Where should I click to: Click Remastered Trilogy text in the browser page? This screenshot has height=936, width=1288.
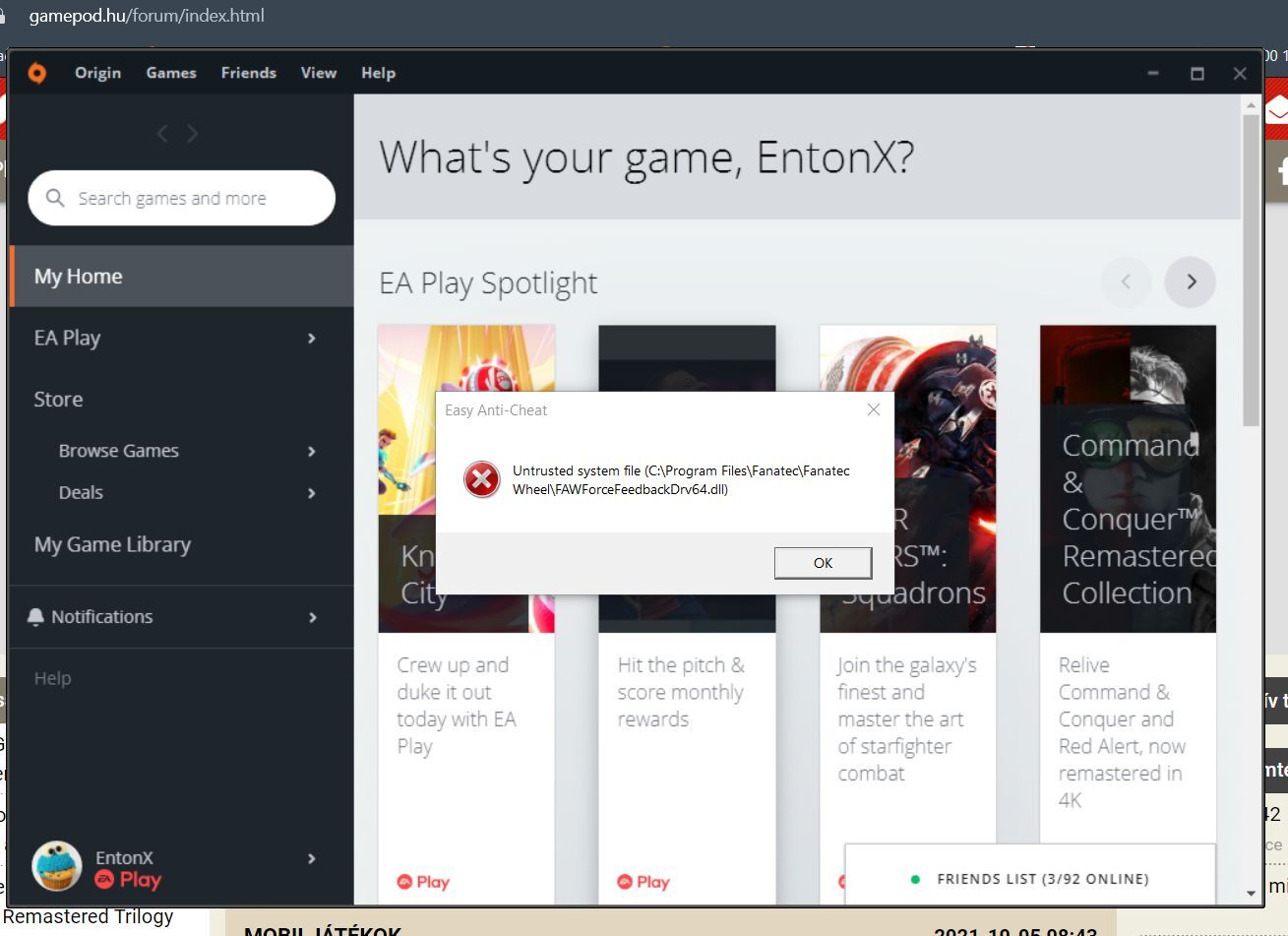tap(89, 916)
